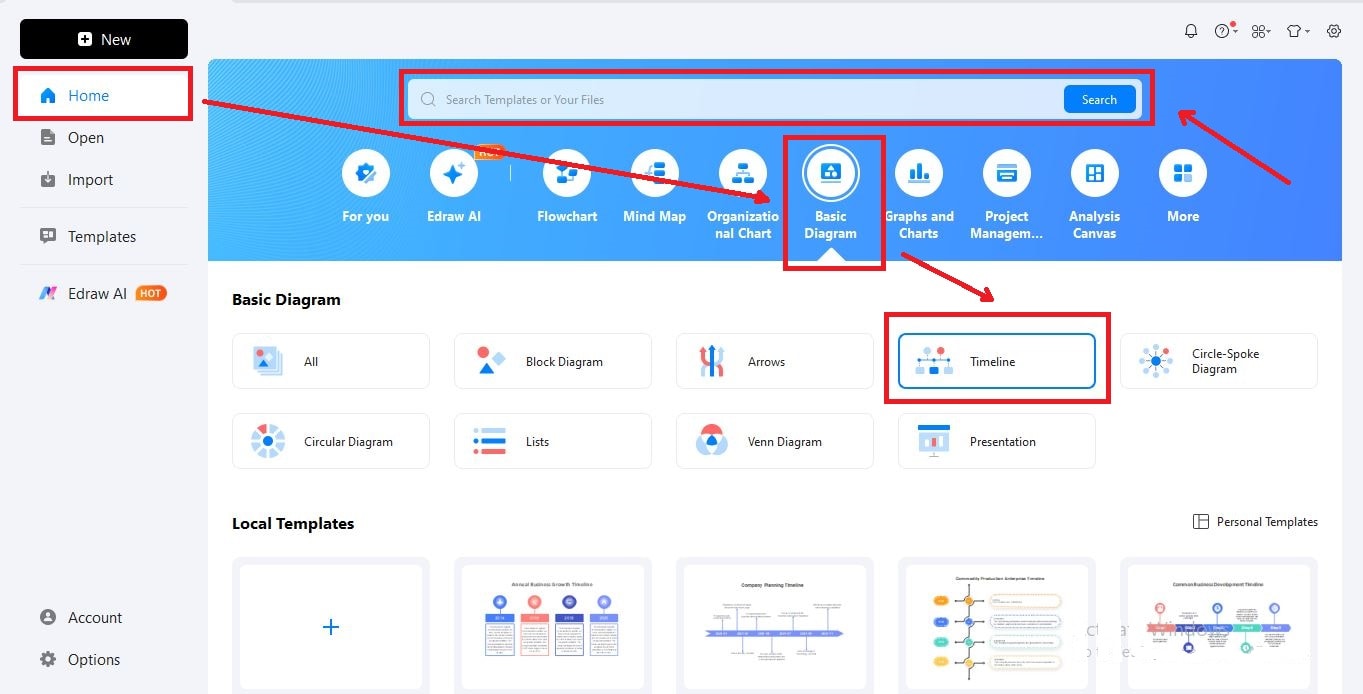Expand the help question-mark dropdown
Screen dimensions: 1363x694
pos(1223,30)
